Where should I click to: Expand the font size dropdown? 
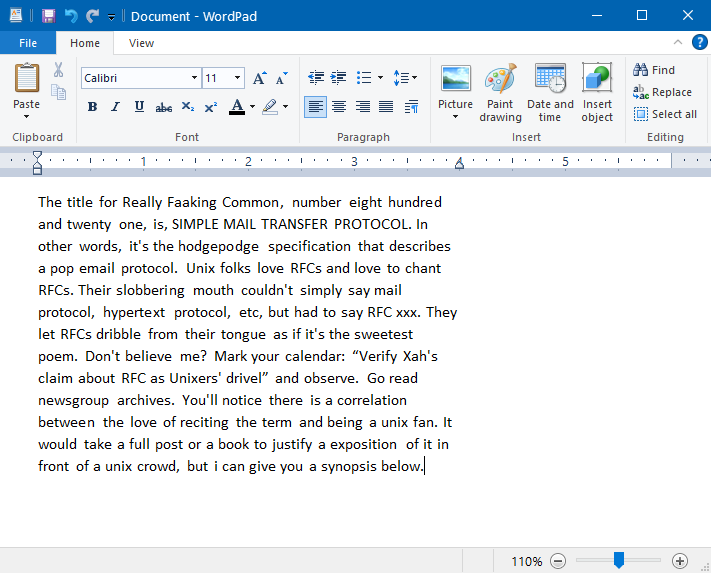pos(237,78)
